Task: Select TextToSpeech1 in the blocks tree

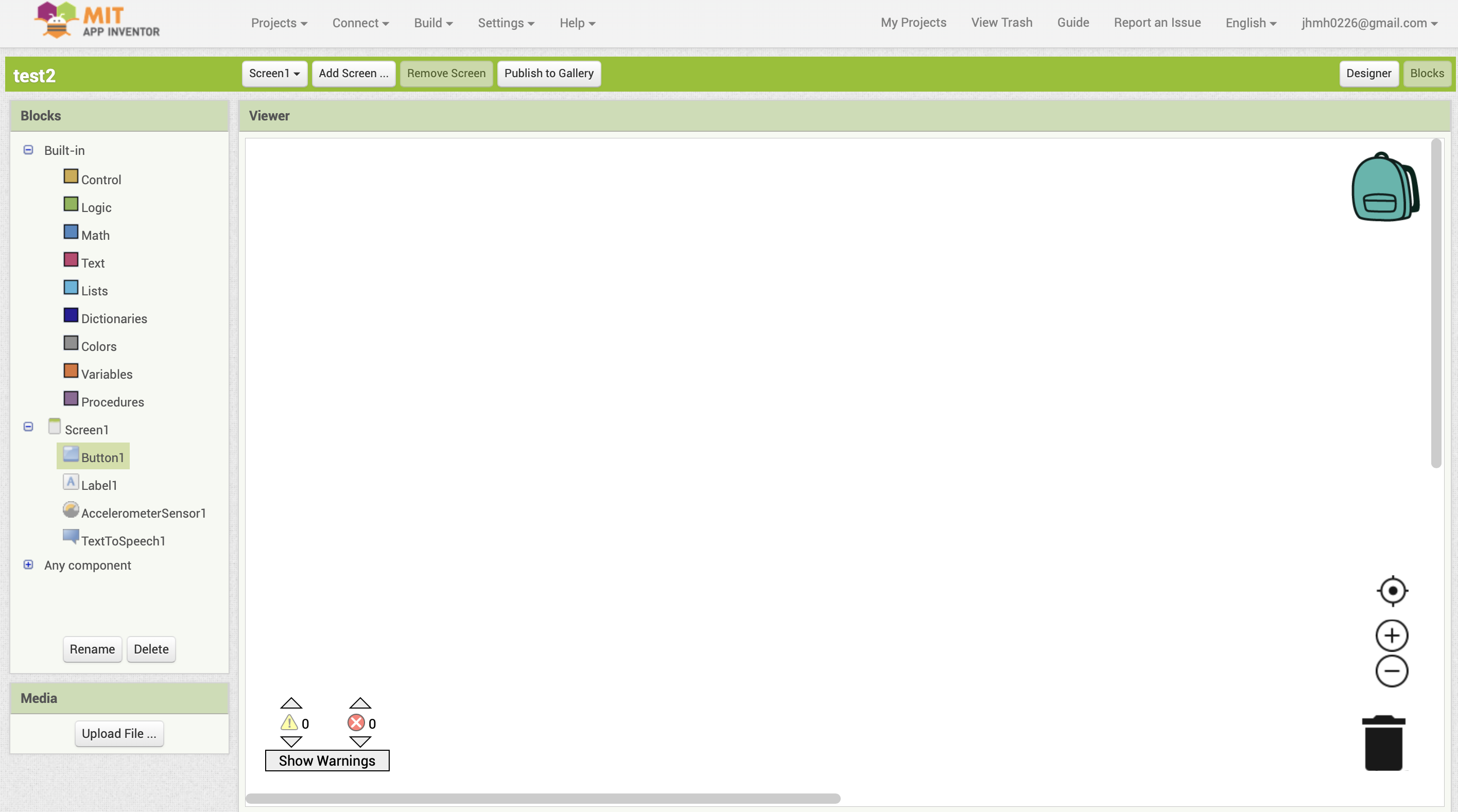Action: click(123, 540)
